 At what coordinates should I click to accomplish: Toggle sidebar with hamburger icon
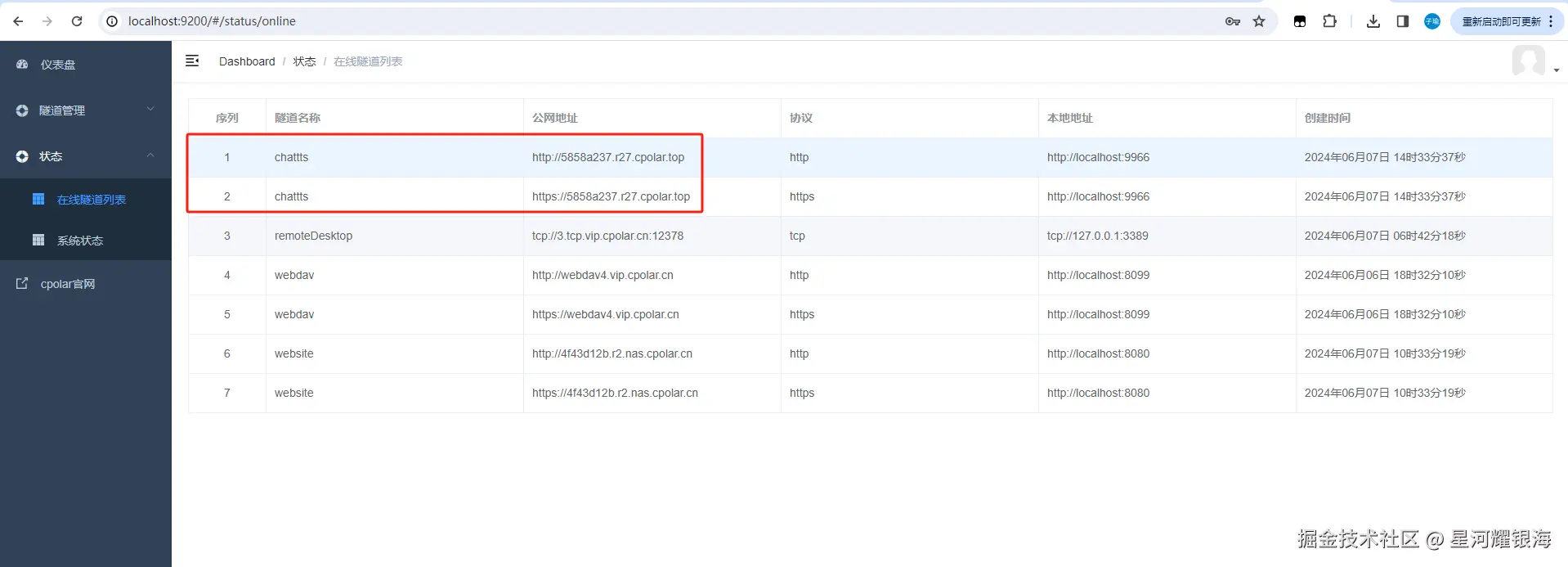point(192,61)
